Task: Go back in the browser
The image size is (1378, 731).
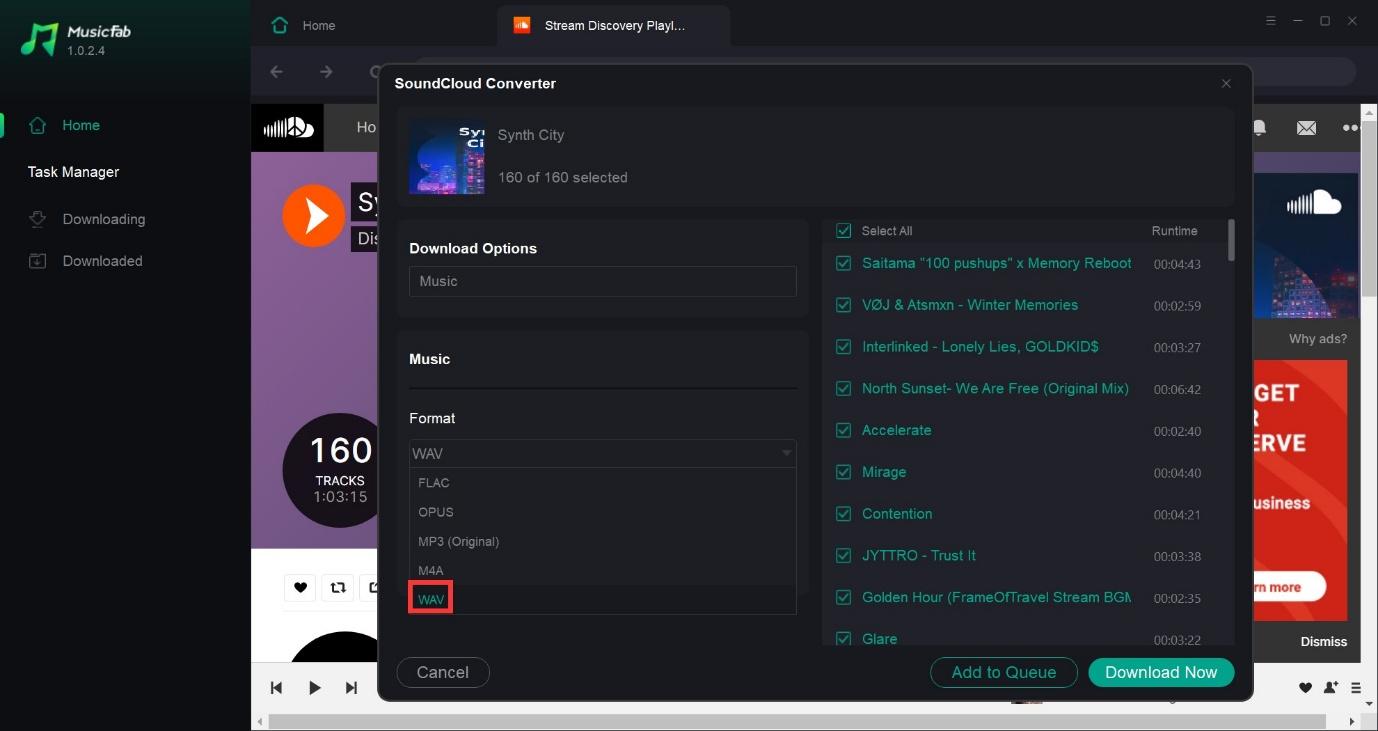Action: coord(277,72)
